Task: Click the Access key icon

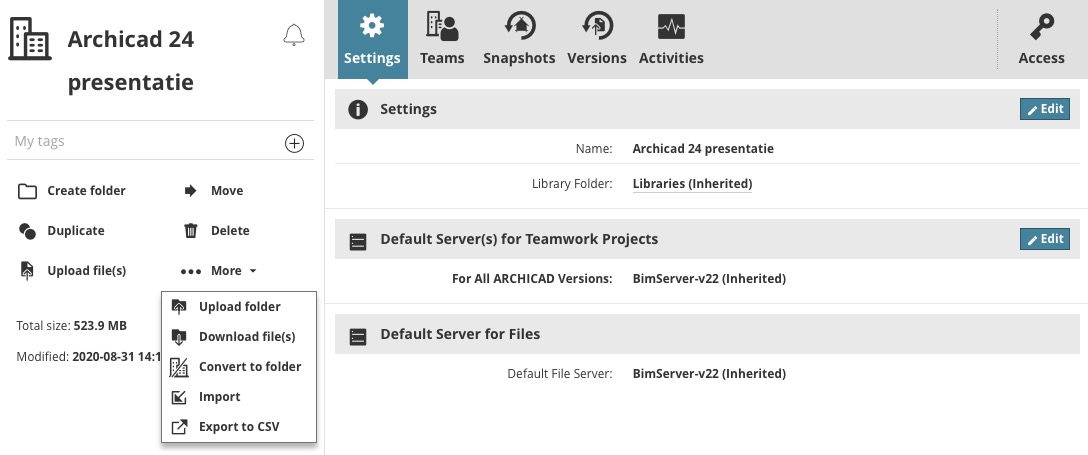Action: (1042, 28)
